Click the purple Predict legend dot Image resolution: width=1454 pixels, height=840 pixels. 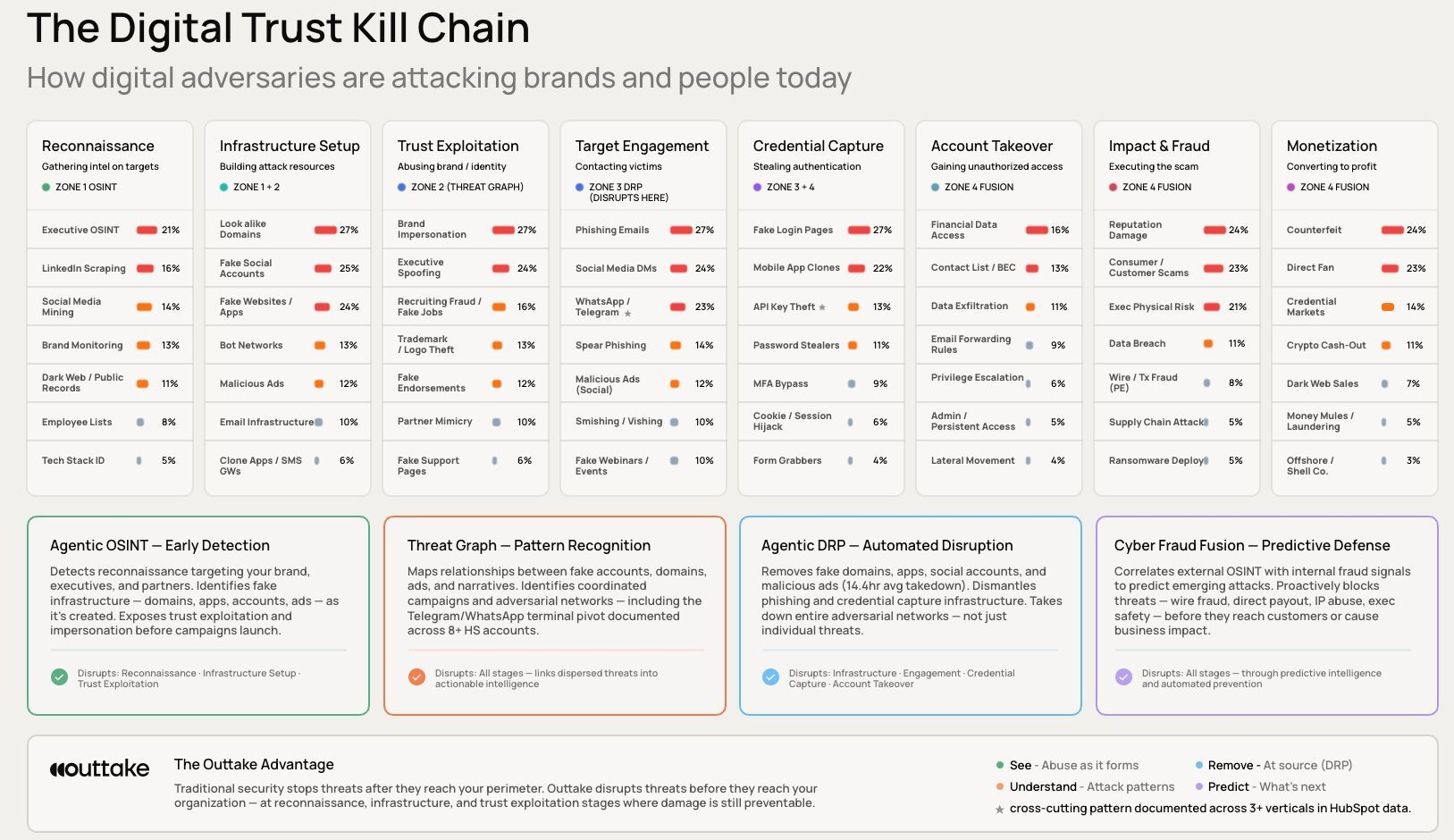[x=1199, y=787]
